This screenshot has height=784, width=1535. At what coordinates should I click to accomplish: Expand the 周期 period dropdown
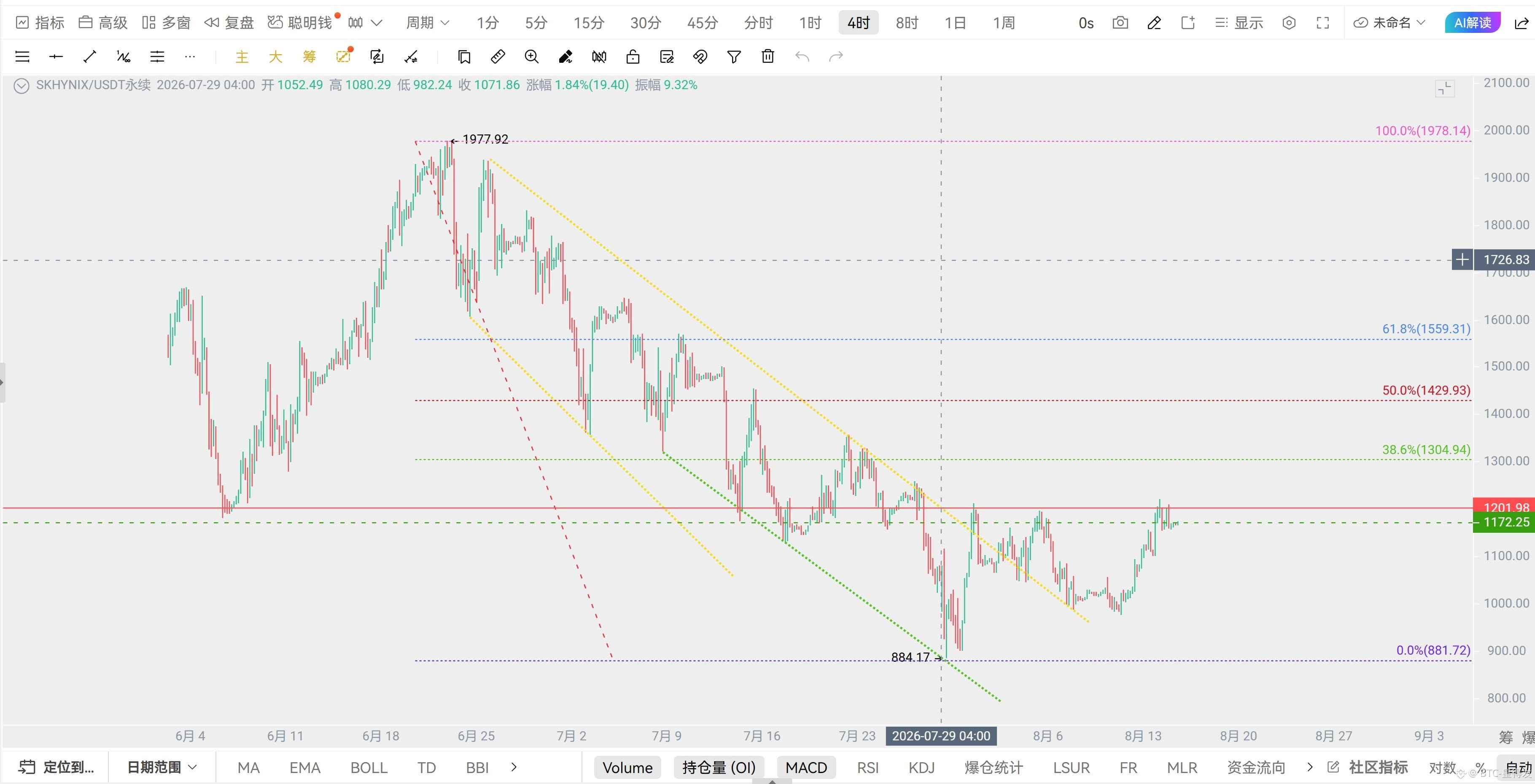pyautogui.click(x=427, y=23)
